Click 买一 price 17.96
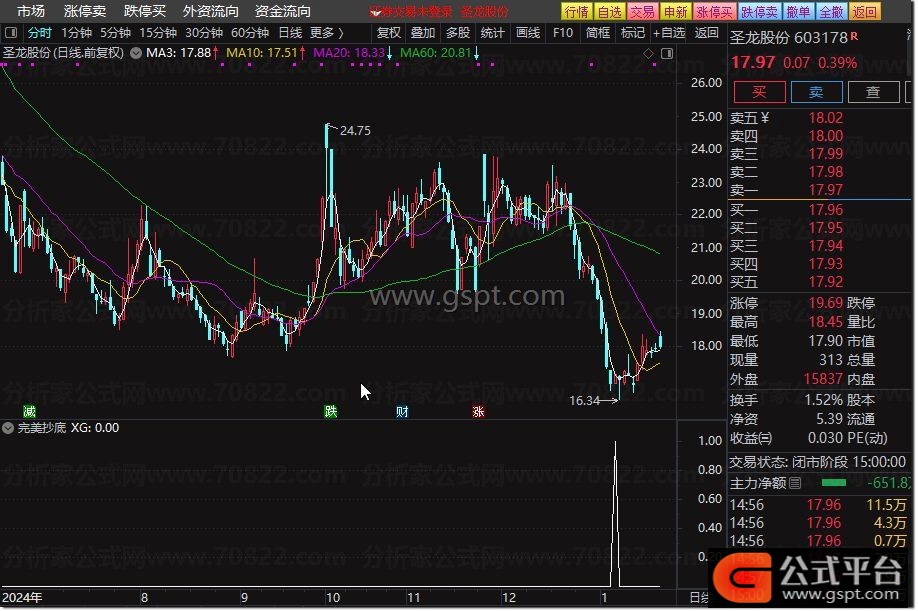Viewport: 918px width, 611px height. [x=825, y=210]
